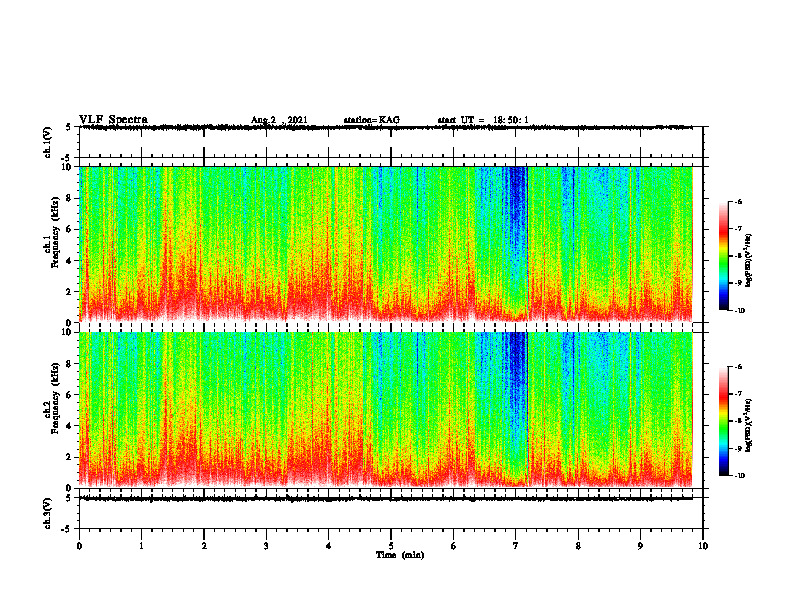The image size is (792, 612).
Task: Select the "start UT = 18:50: 1" header text
Action: point(483,120)
